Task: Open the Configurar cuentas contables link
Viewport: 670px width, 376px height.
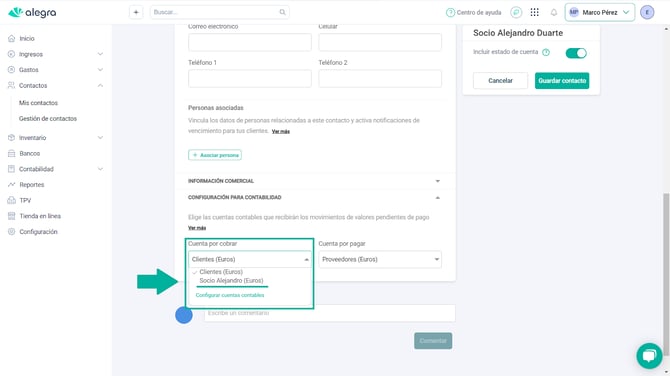Action: click(x=230, y=295)
